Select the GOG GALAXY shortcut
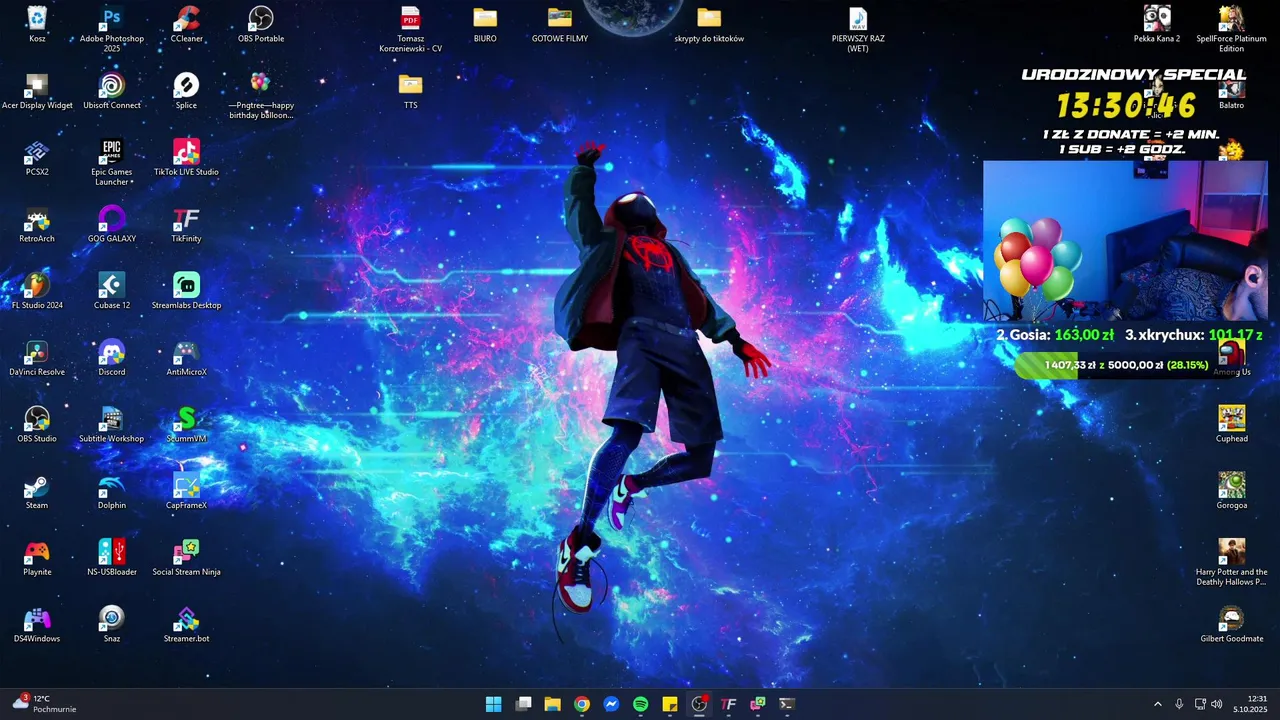This screenshot has height=720, width=1280. pyautogui.click(x=112, y=225)
